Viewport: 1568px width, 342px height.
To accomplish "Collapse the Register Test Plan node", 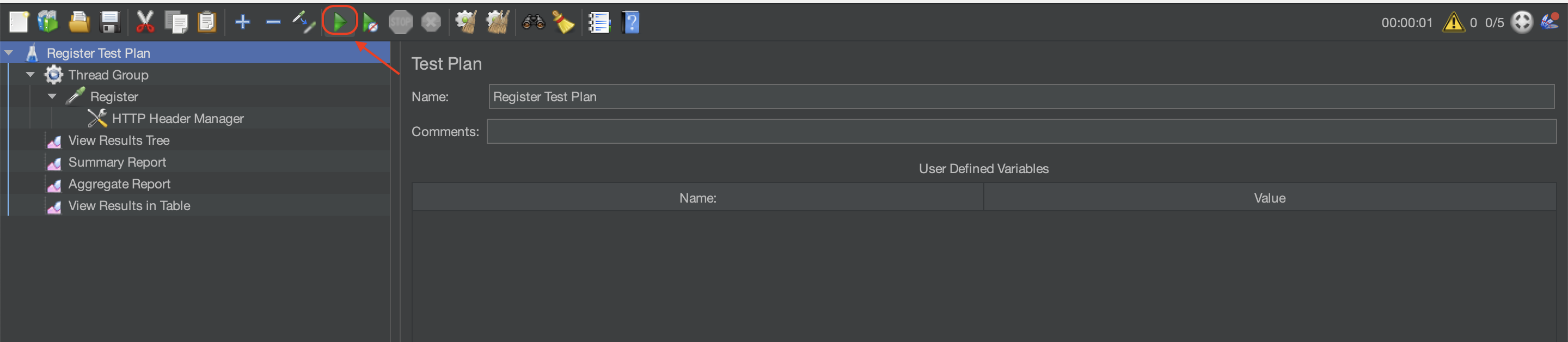I will point(9,53).
